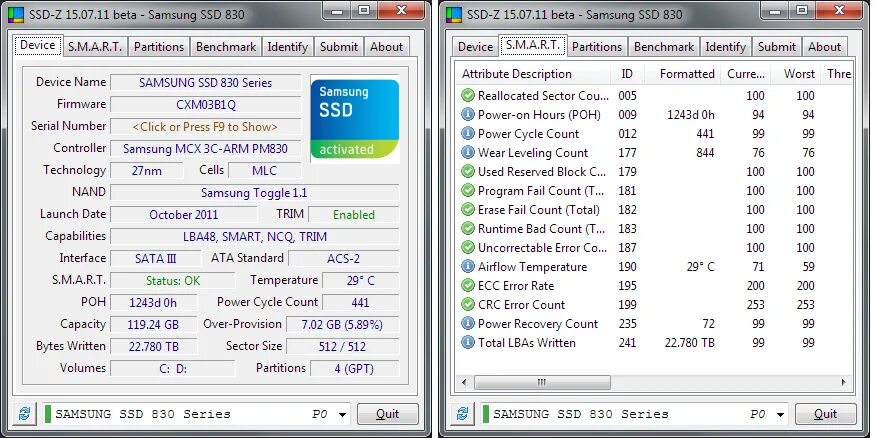874x438 pixels.
Task: Click the Current column header
Action: (x=746, y=74)
